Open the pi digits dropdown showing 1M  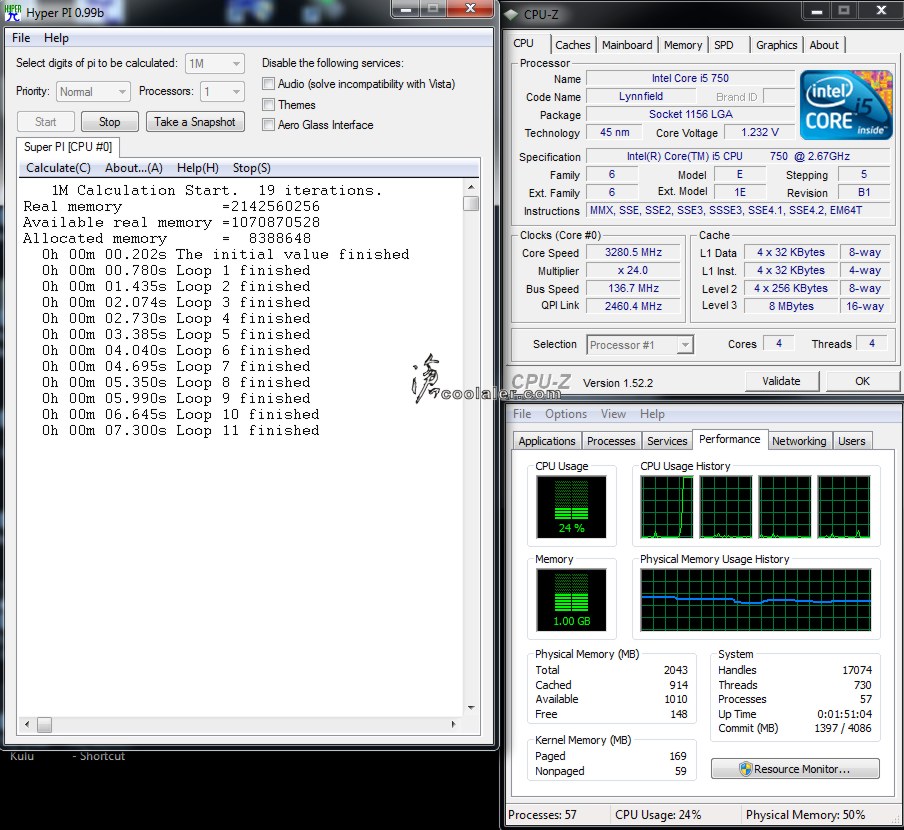(x=214, y=63)
